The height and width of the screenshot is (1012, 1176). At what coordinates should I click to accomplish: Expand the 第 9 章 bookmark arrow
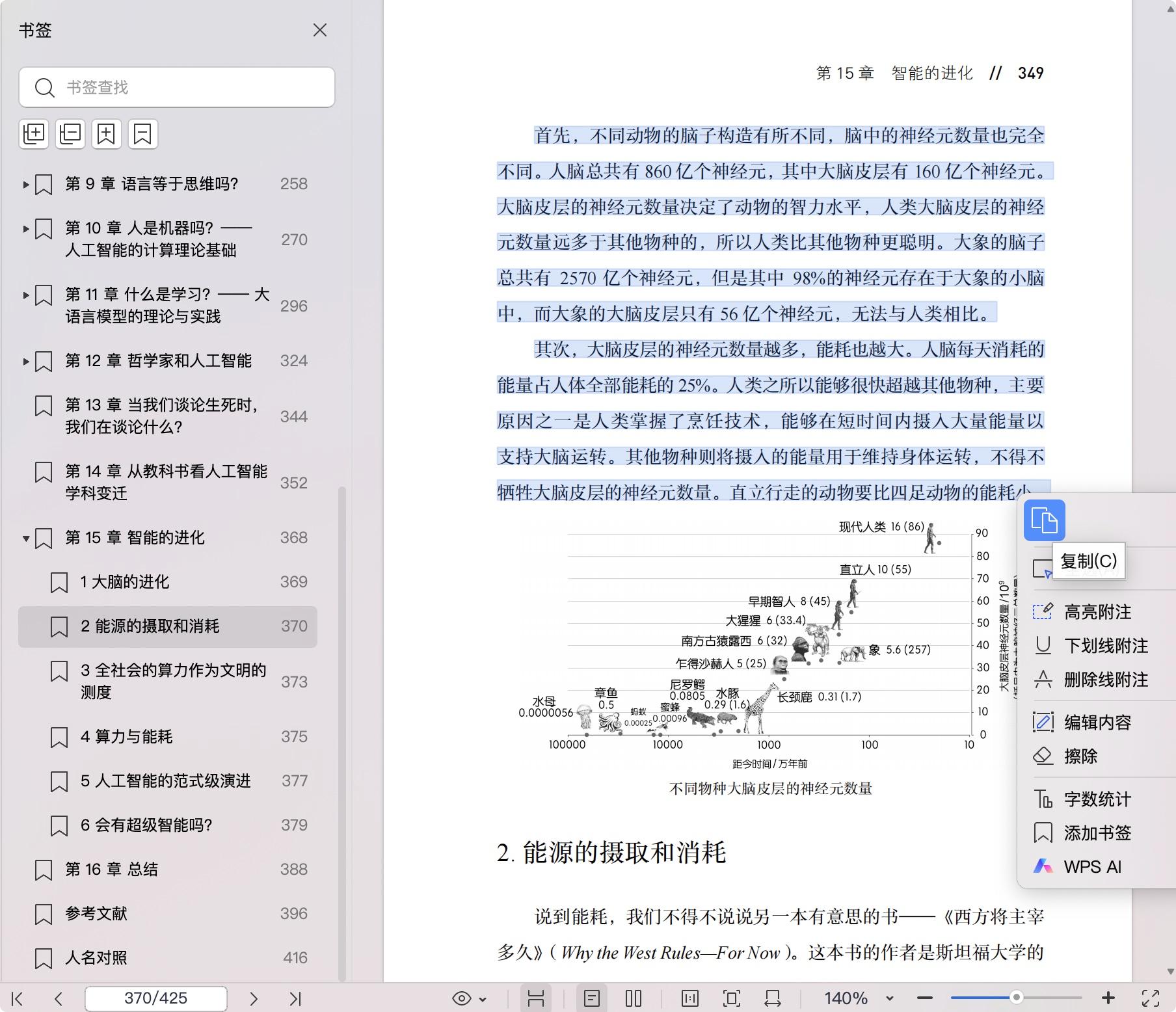(26, 185)
